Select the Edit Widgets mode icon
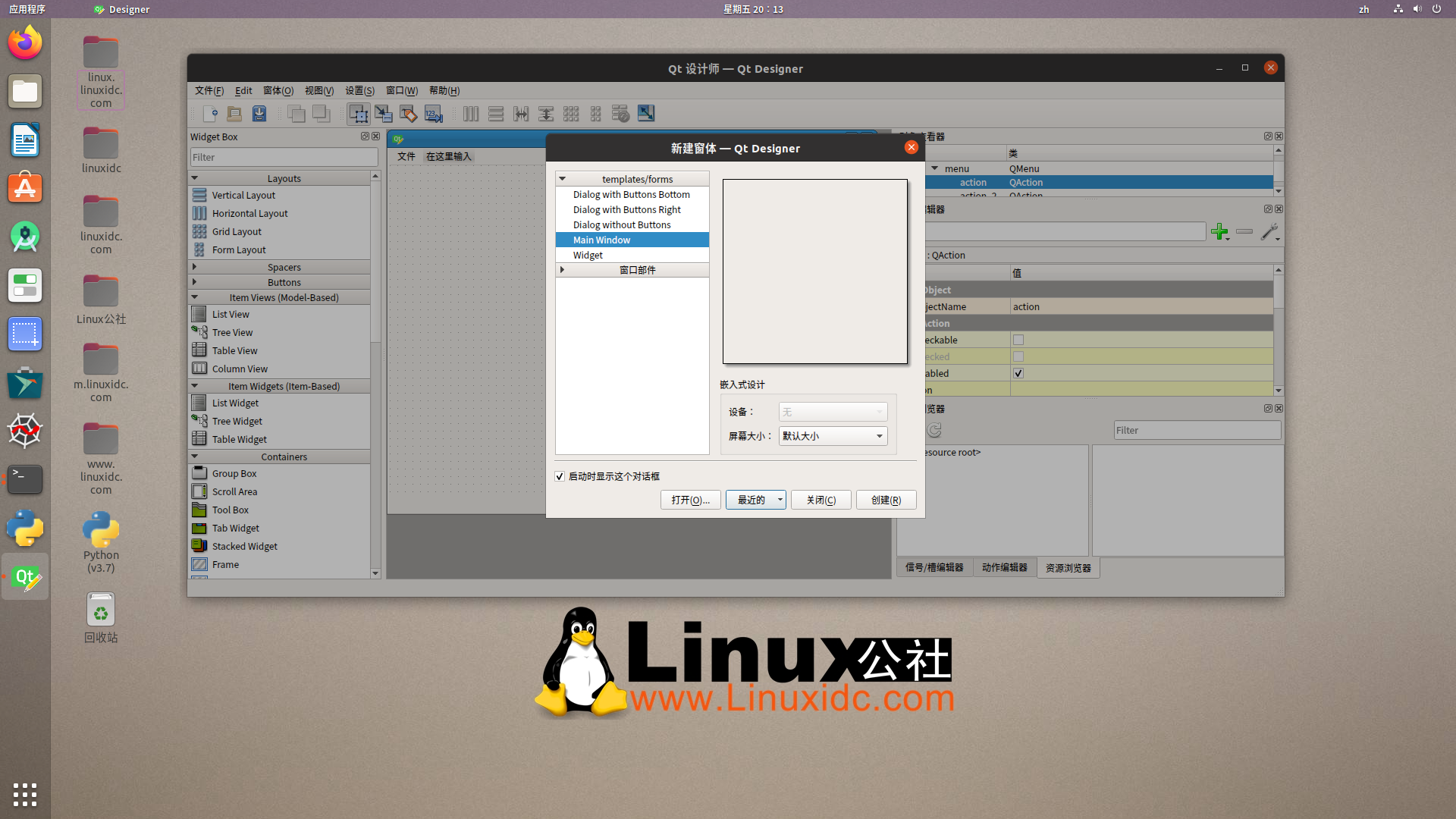The image size is (1456, 819). pos(359,114)
